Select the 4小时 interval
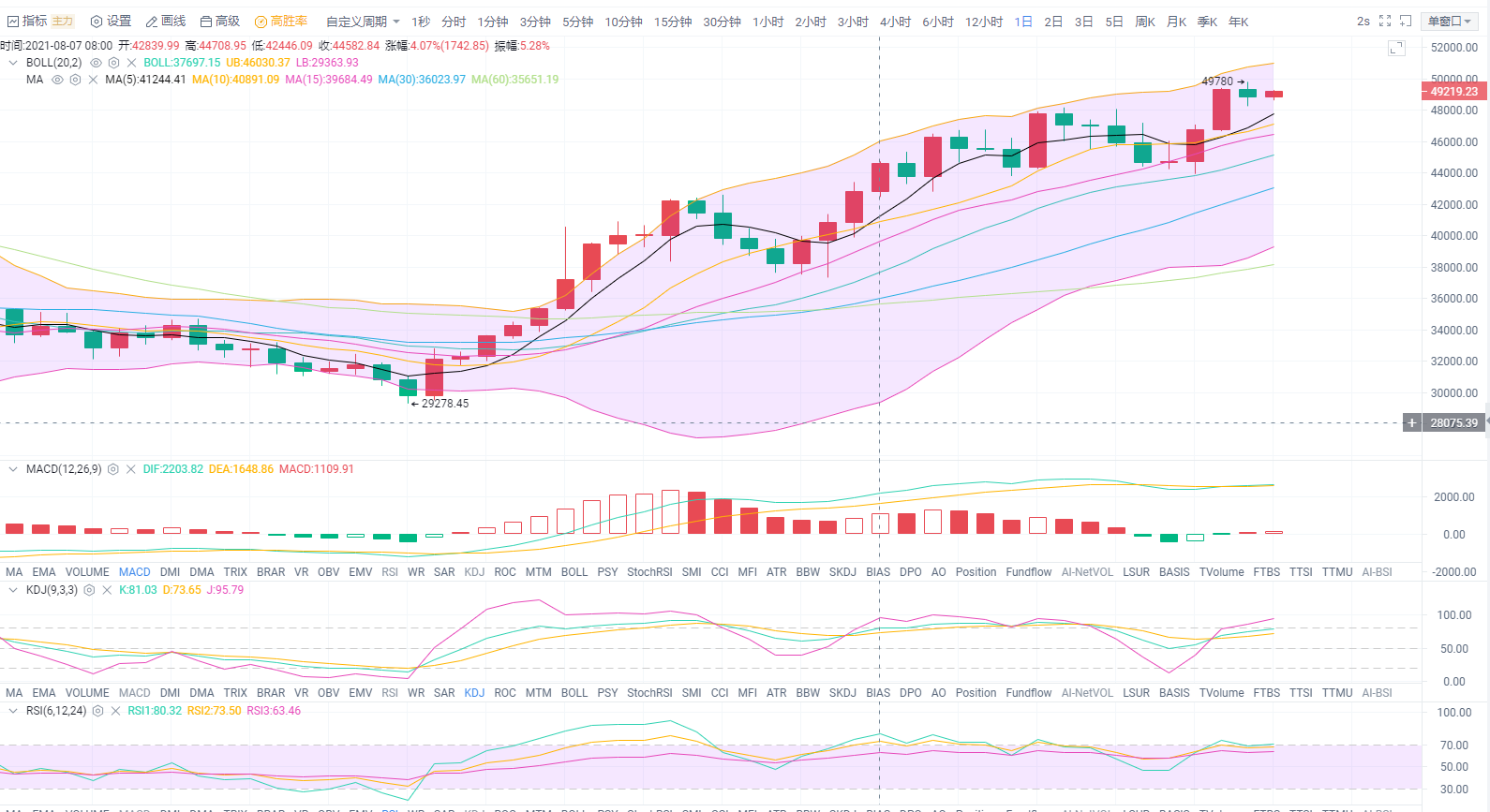 (x=895, y=22)
